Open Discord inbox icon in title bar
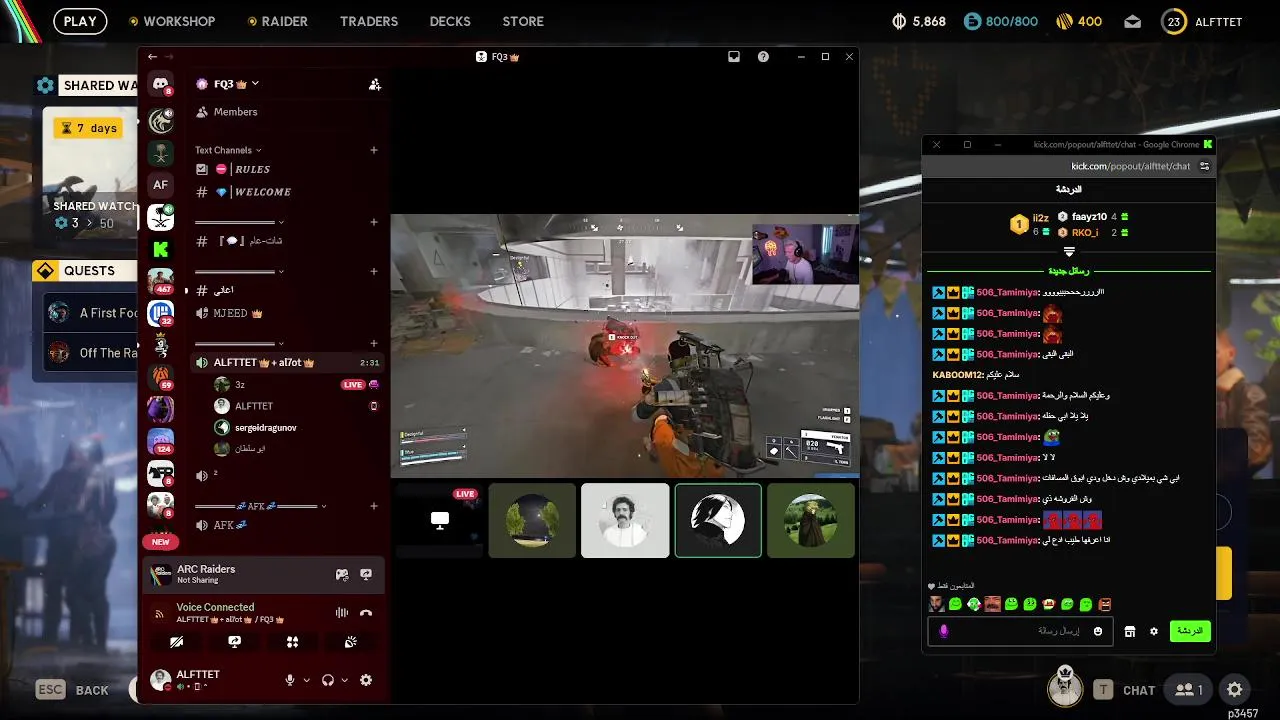Image resolution: width=1280 pixels, height=720 pixels. point(734,57)
